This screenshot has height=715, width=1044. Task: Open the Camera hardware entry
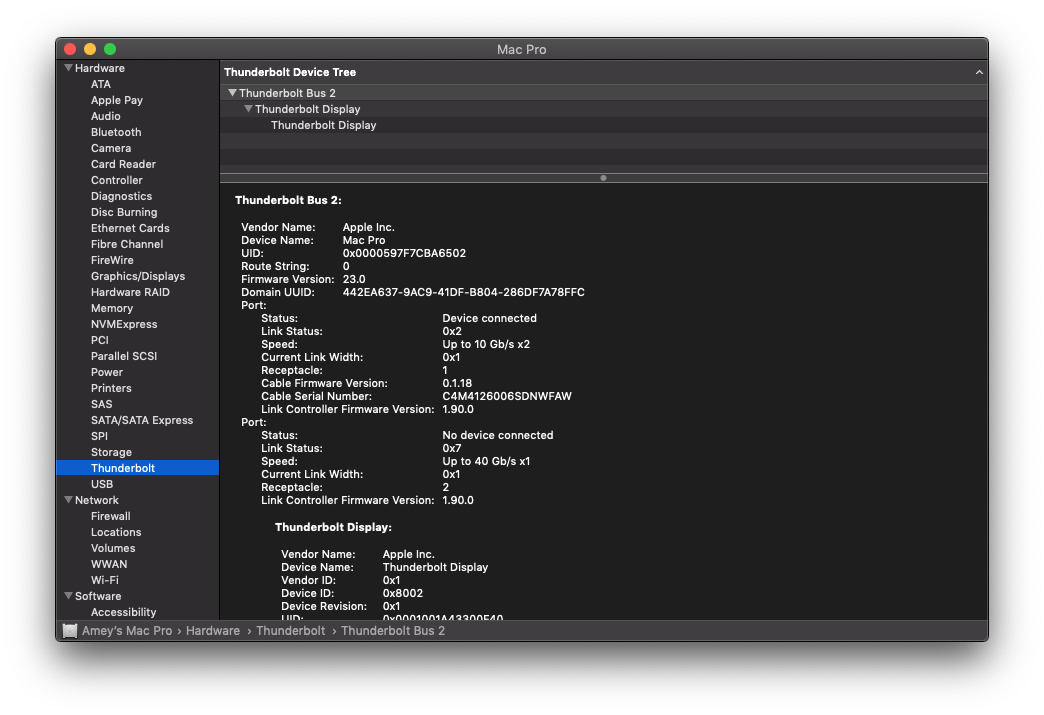[111, 148]
